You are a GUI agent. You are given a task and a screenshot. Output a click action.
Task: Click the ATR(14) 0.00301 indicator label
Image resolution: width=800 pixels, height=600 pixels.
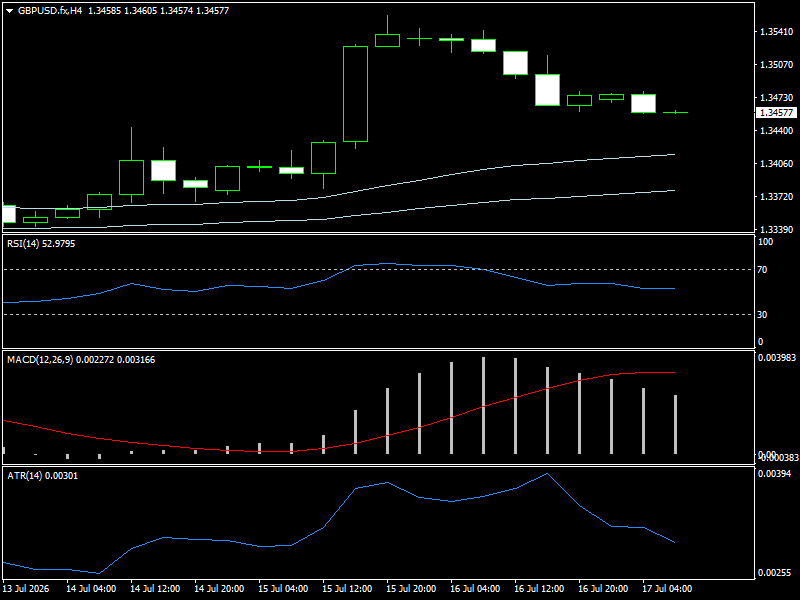coord(42,476)
